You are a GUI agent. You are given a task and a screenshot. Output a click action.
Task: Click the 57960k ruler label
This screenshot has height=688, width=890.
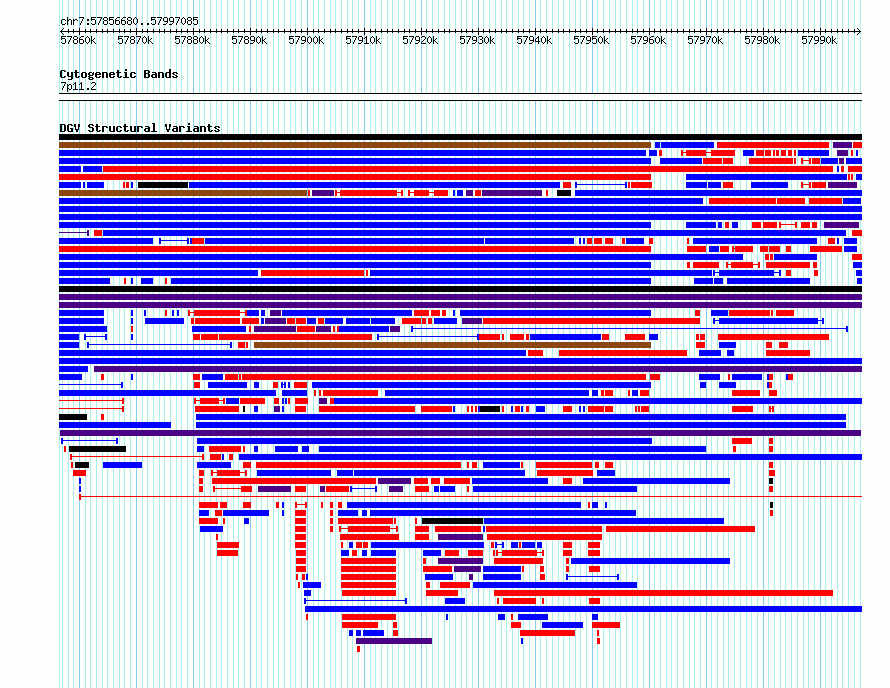[648, 41]
